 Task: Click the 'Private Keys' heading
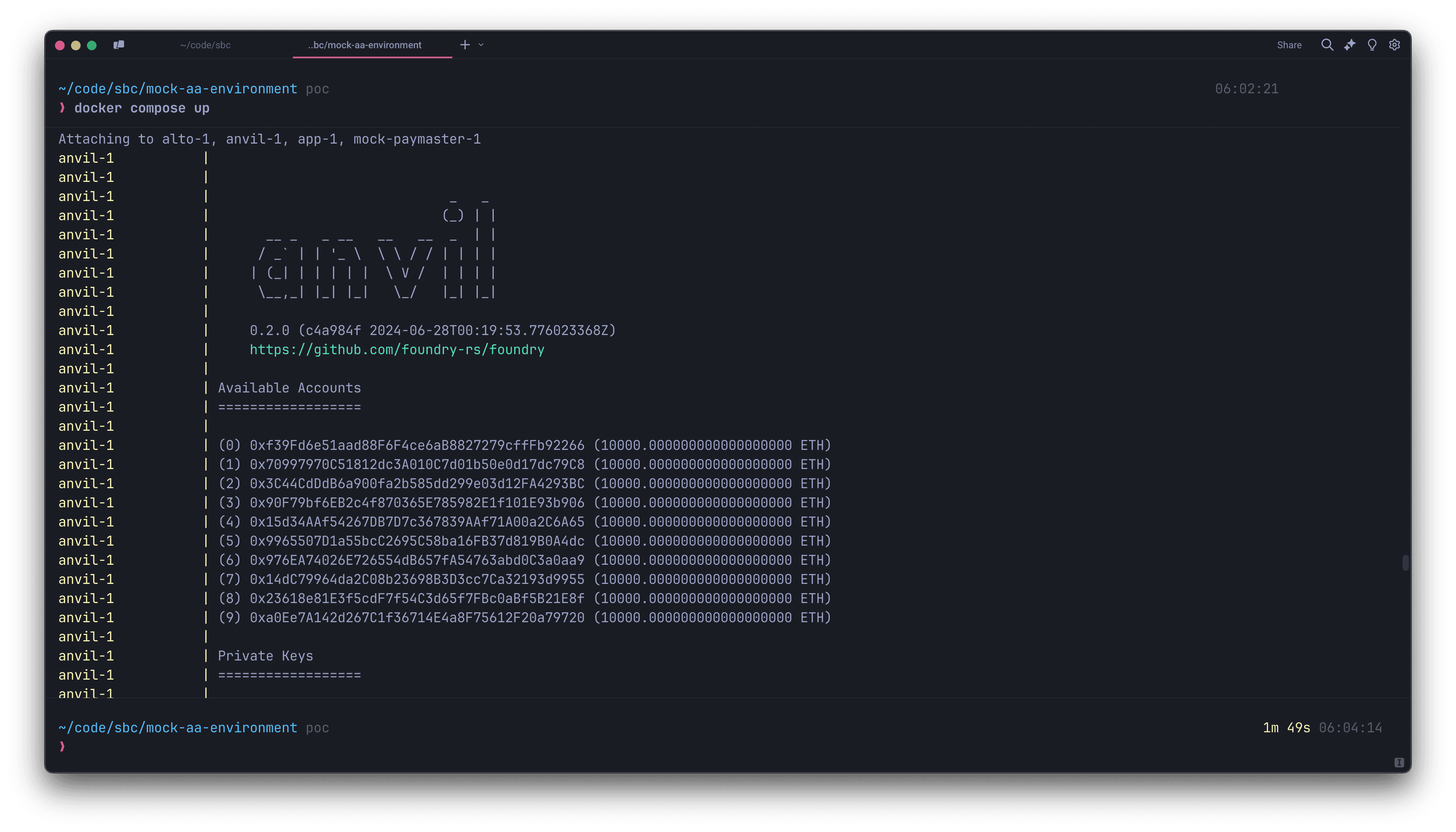(265, 655)
